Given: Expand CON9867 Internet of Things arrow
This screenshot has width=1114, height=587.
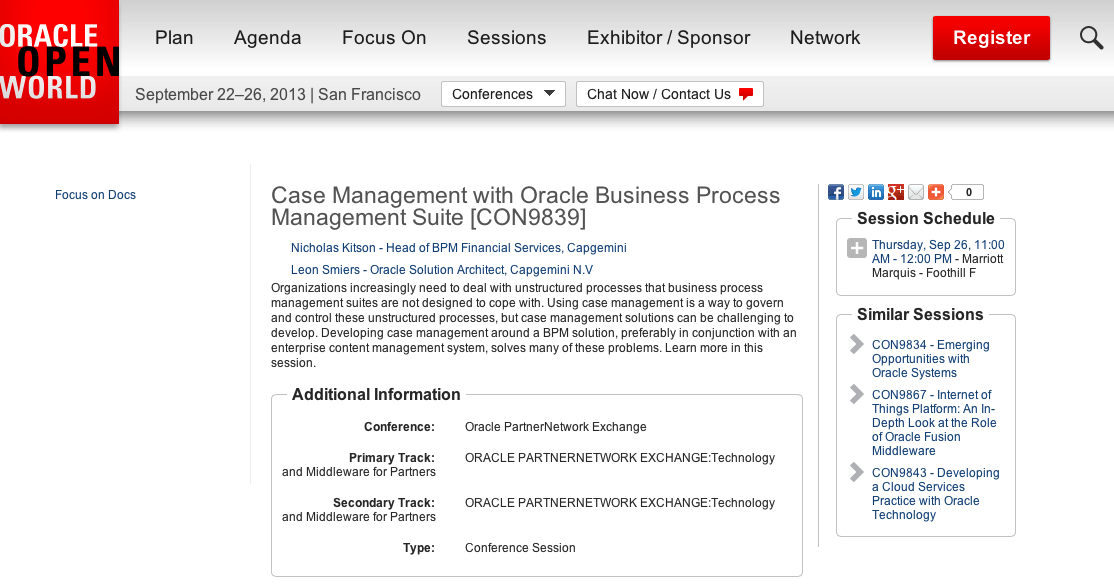Looking at the screenshot, I should [857, 395].
